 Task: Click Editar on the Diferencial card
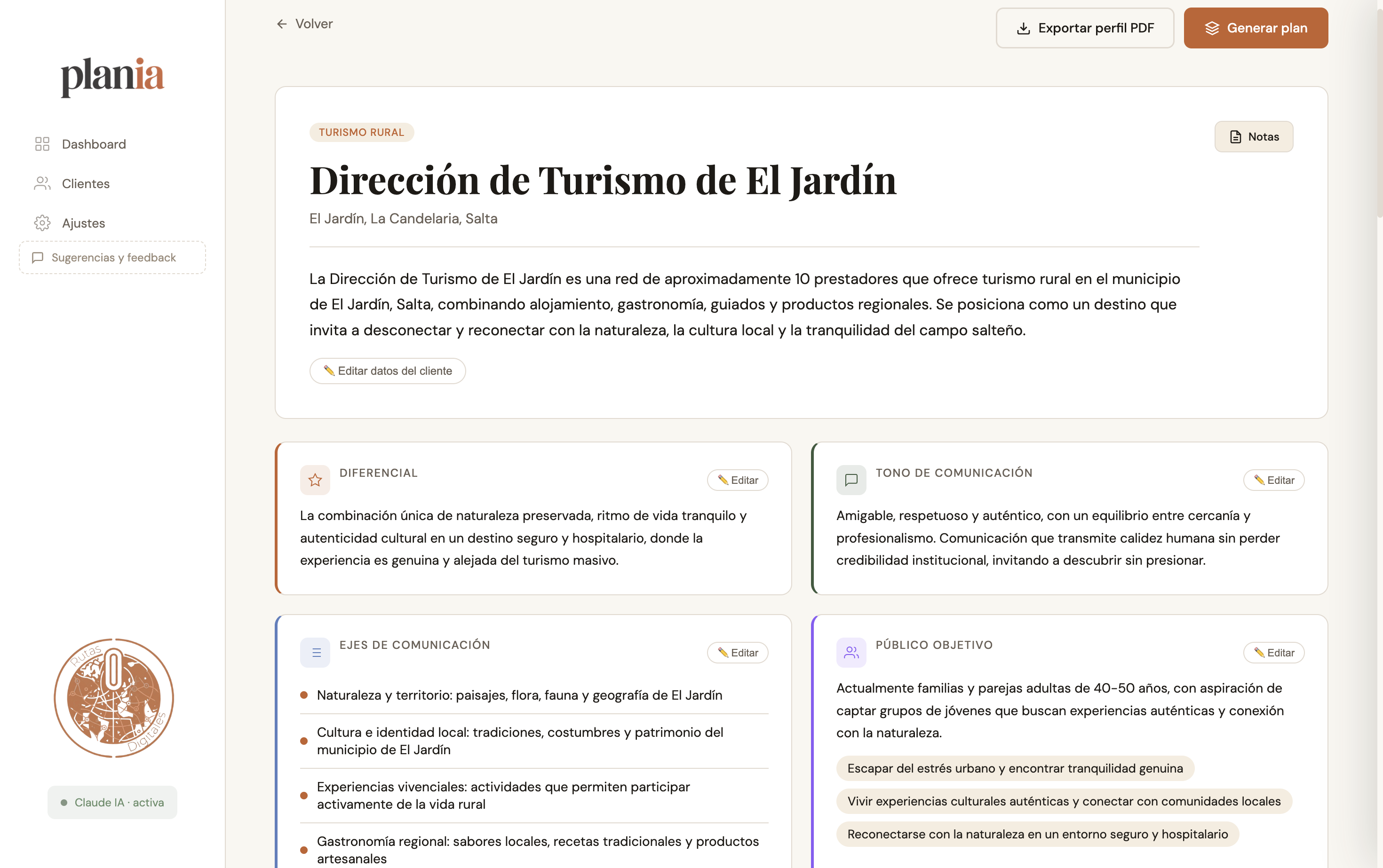[x=738, y=480]
